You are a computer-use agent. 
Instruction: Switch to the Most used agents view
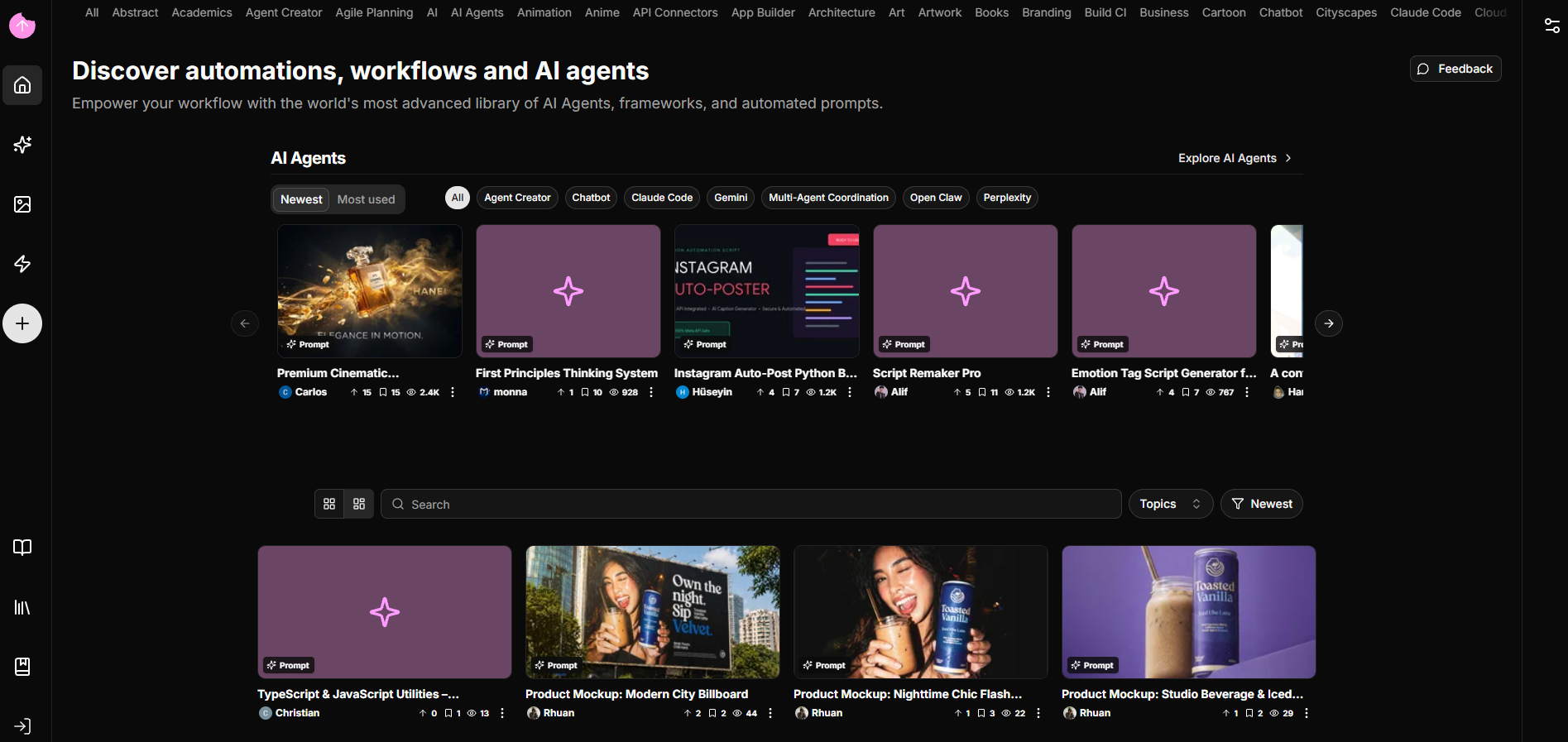click(x=366, y=199)
